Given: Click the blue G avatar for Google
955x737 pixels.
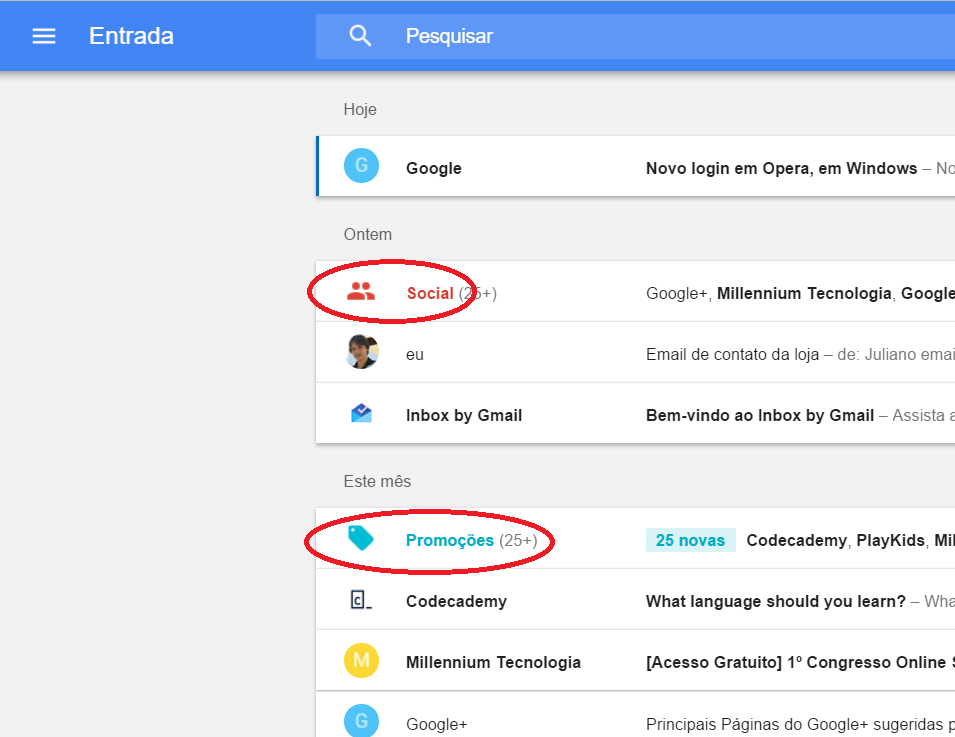Looking at the screenshot, I should [x=361, y=166].
